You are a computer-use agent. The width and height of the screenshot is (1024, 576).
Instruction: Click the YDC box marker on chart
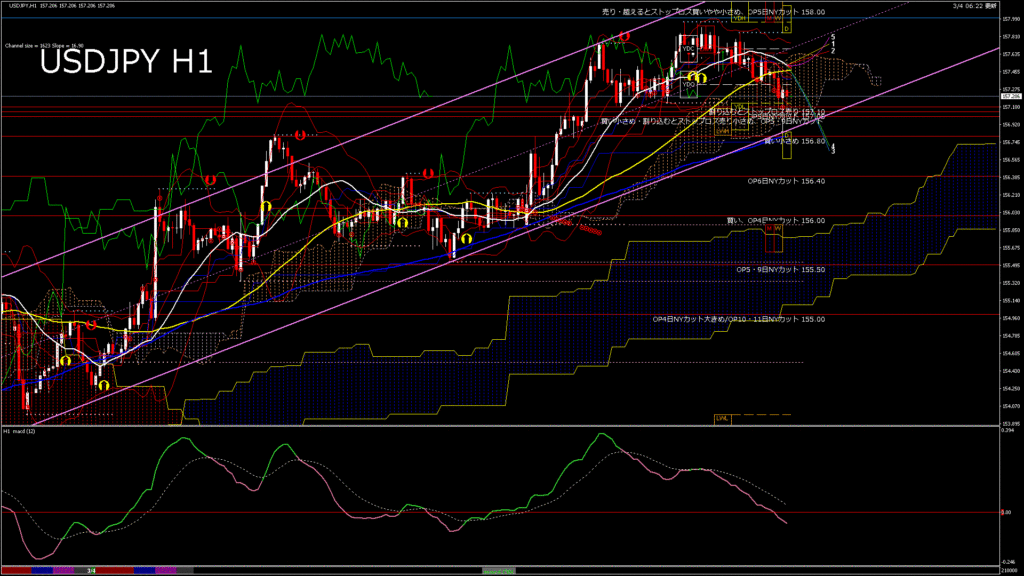tap(688, 48)
